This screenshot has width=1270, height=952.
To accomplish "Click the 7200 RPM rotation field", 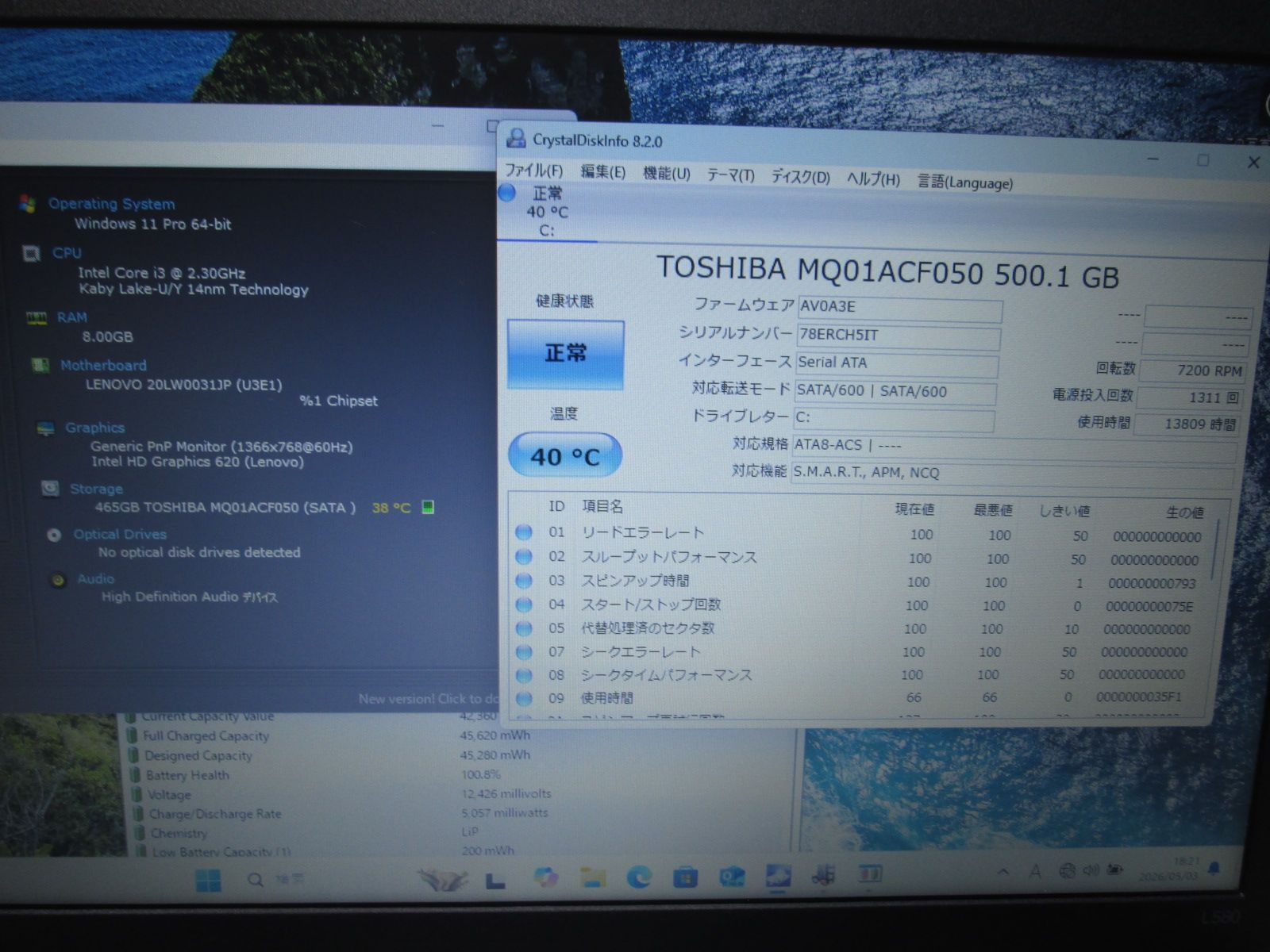I will (x=1193, y=370).
